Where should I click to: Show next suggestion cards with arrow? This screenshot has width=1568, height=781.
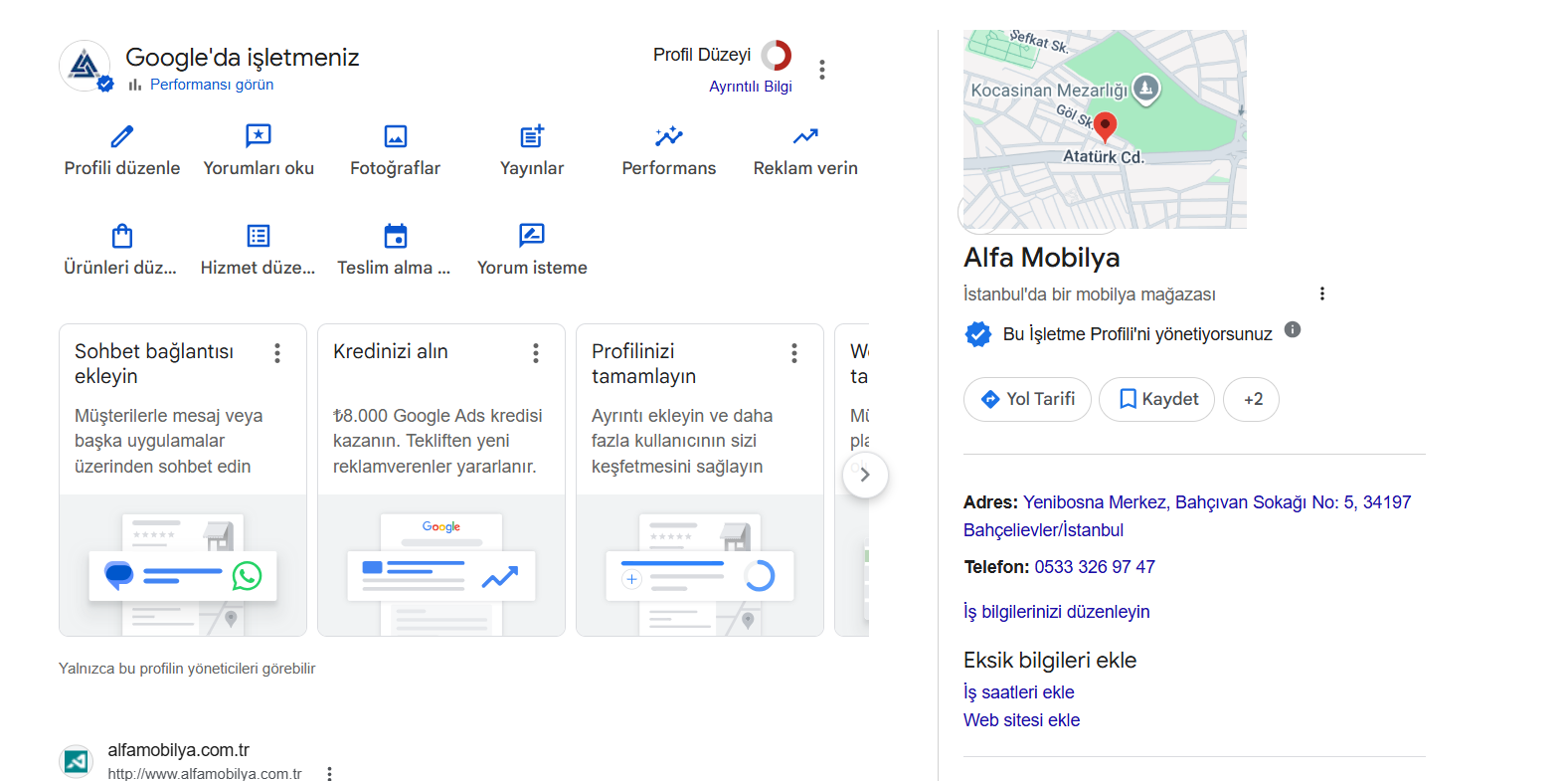pos(865,475)
